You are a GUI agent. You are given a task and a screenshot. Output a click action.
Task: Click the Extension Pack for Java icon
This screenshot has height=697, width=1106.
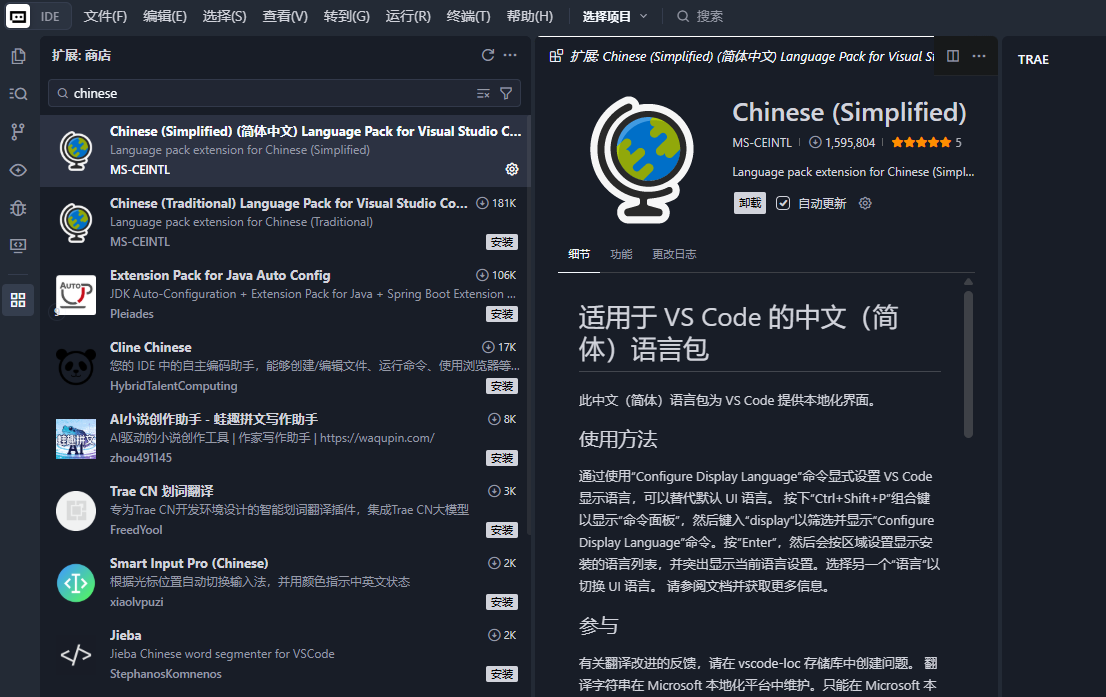[x=76, y=295]
